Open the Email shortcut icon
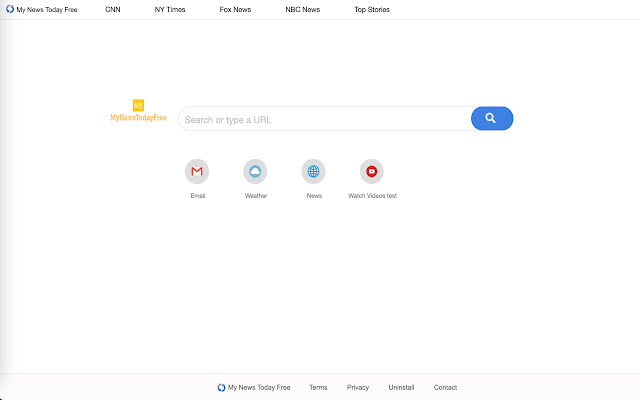The width and height of the screenshot is (640, 400). pyautogui.click(x=197, y=171)
